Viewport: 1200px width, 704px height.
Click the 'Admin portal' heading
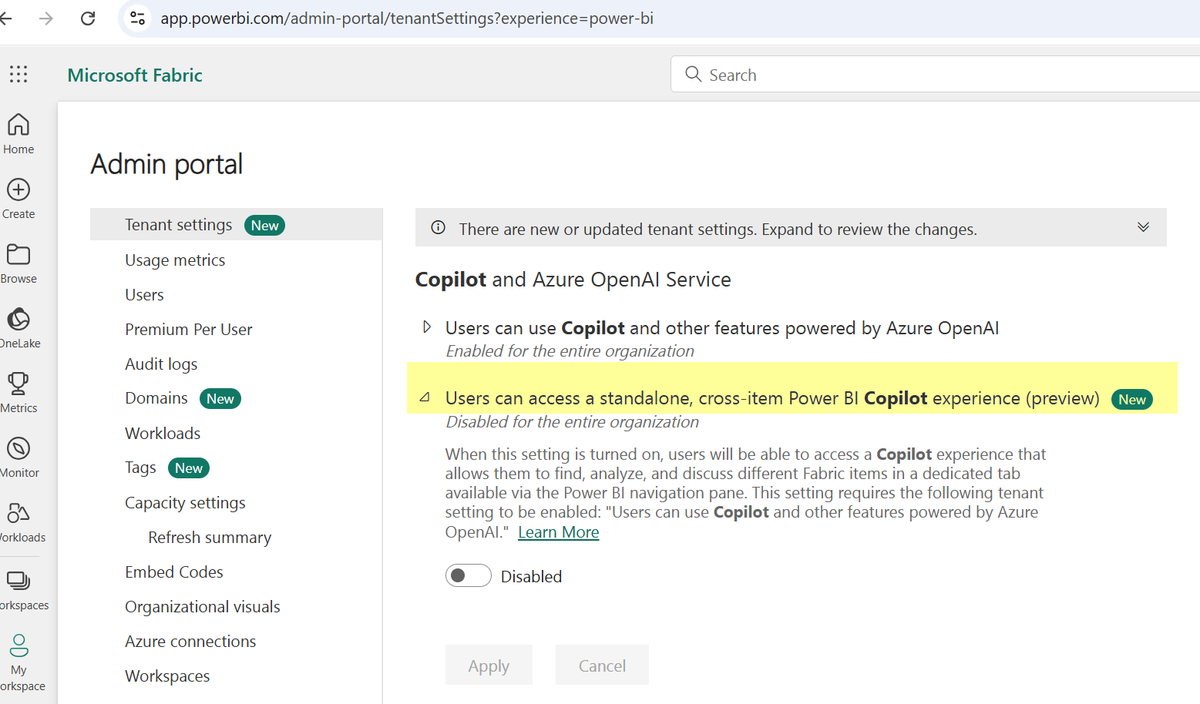click(167, 164)
